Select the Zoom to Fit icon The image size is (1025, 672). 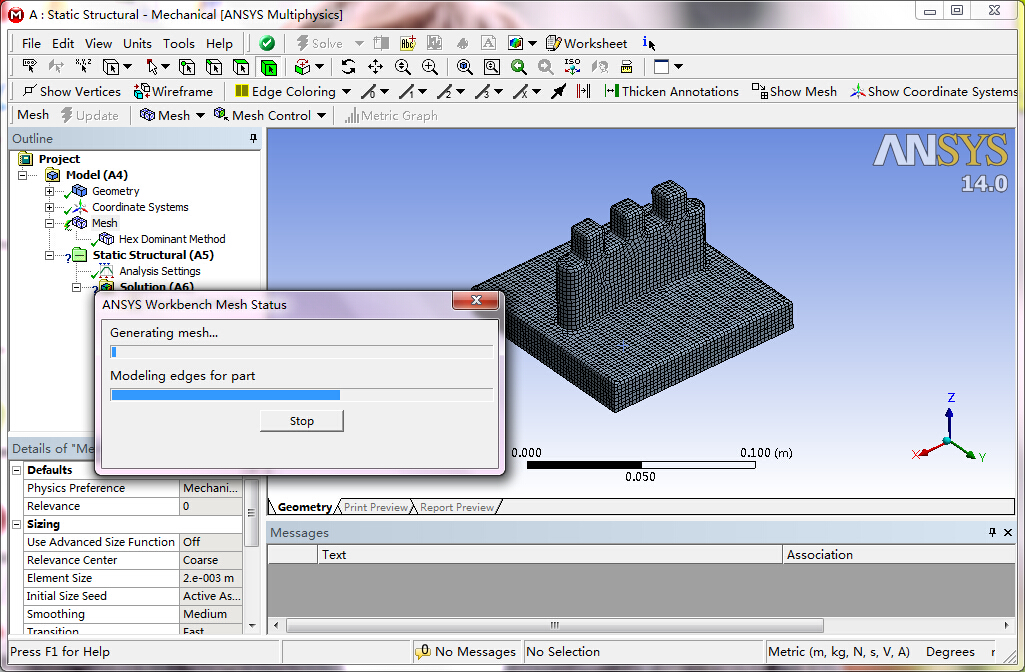tap(465, 66)
